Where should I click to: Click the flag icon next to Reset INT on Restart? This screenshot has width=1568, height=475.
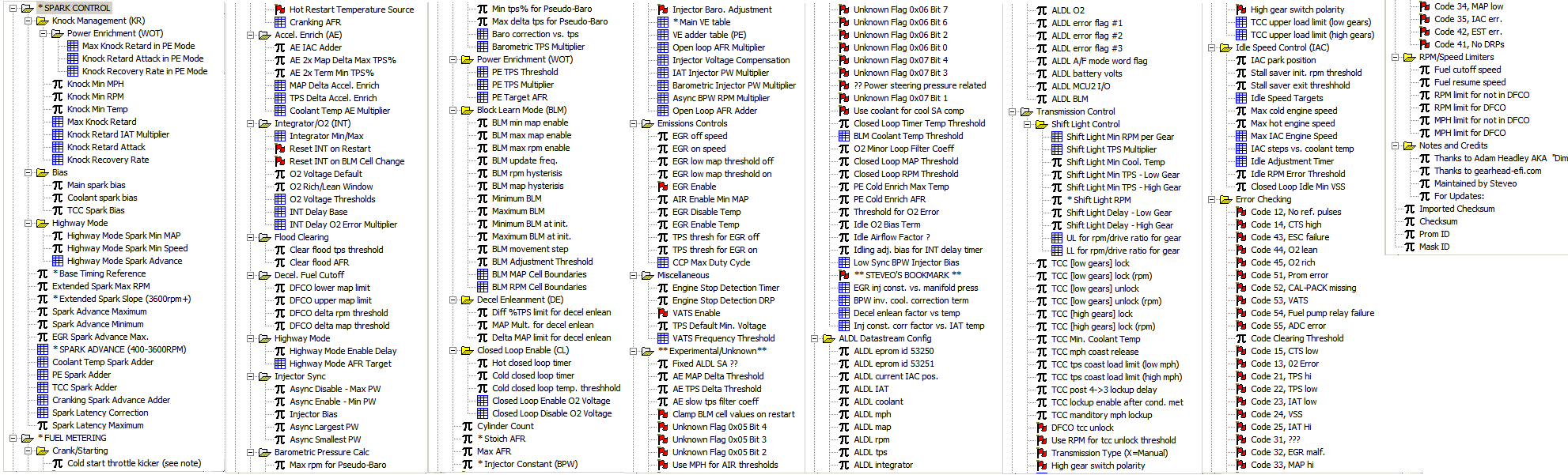click(280, 149)
